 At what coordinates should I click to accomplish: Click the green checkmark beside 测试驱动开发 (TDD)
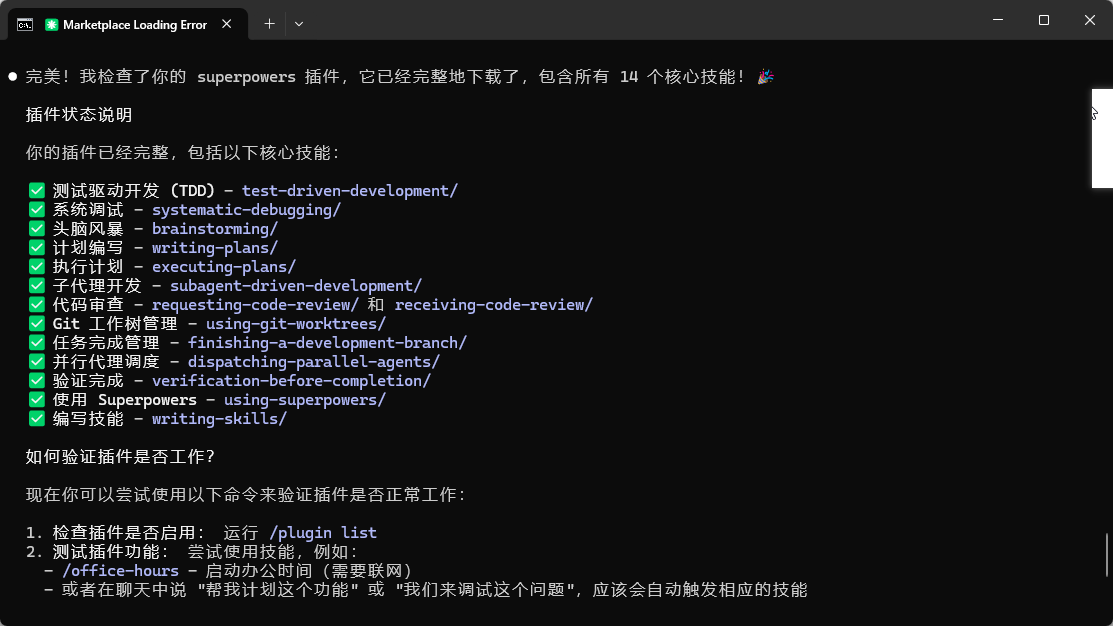click(37, 191)
